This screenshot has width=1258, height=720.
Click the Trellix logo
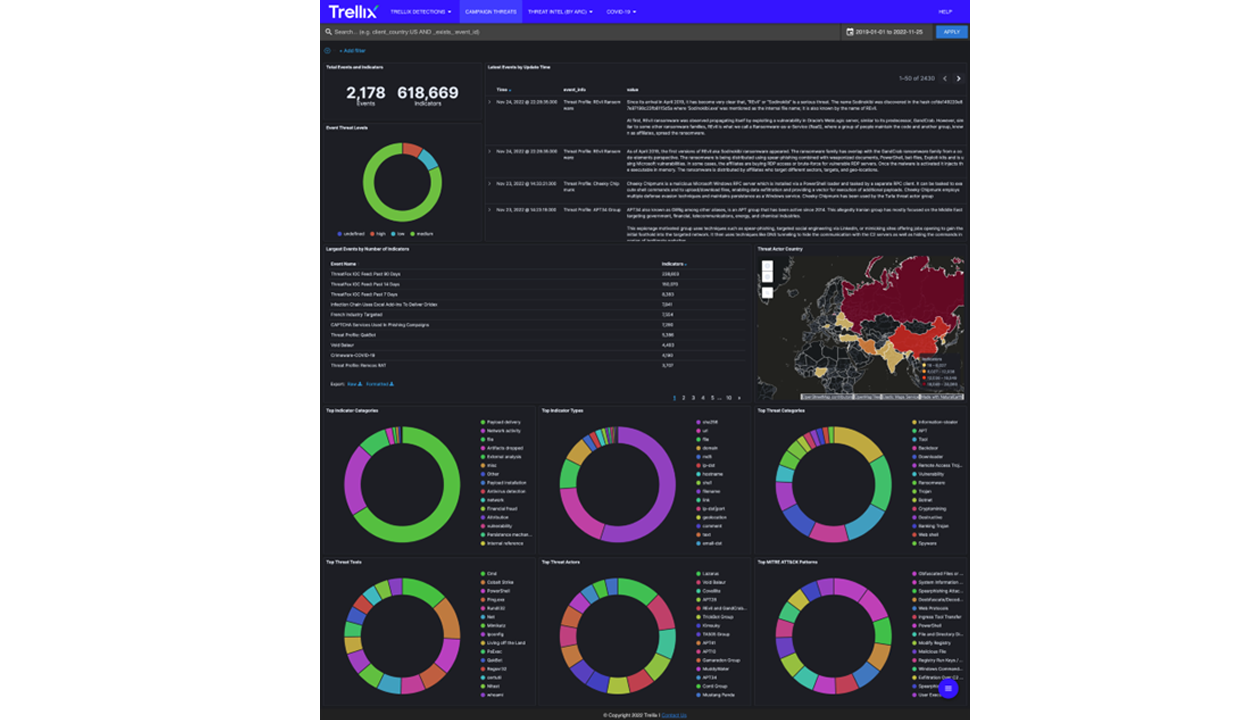pos(353,12)
